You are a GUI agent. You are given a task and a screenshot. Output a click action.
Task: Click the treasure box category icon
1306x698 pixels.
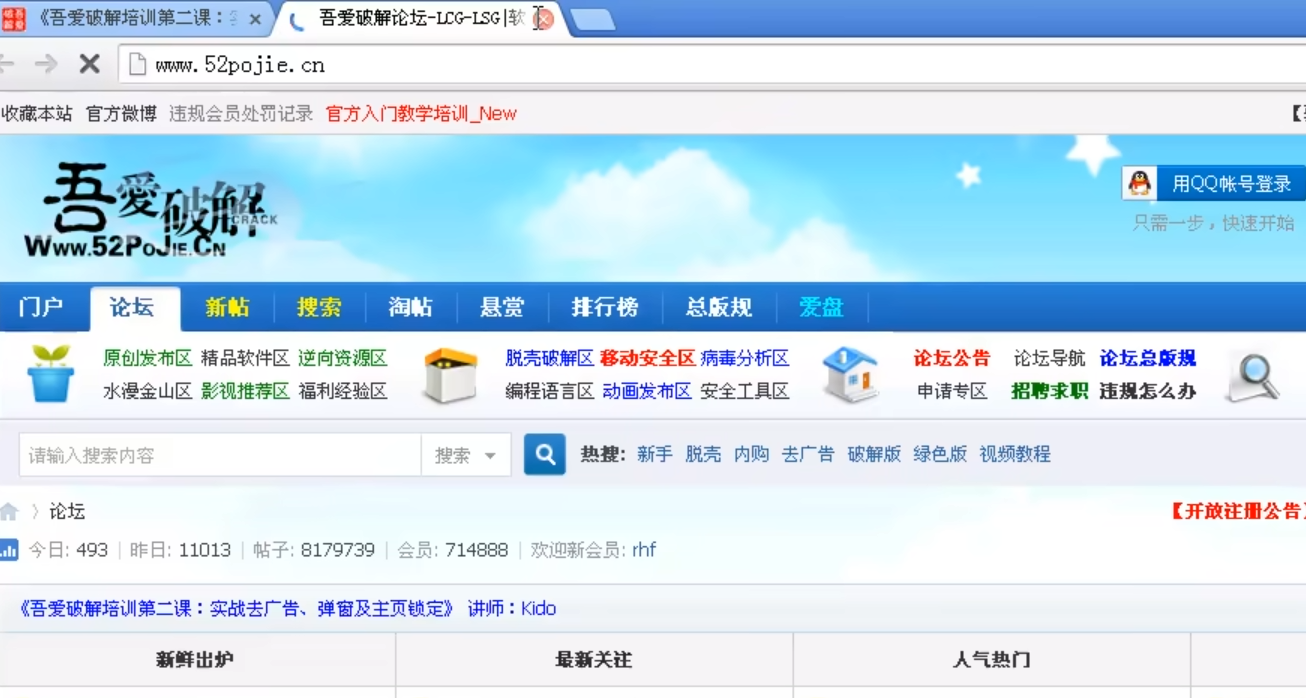click(449, 375)
